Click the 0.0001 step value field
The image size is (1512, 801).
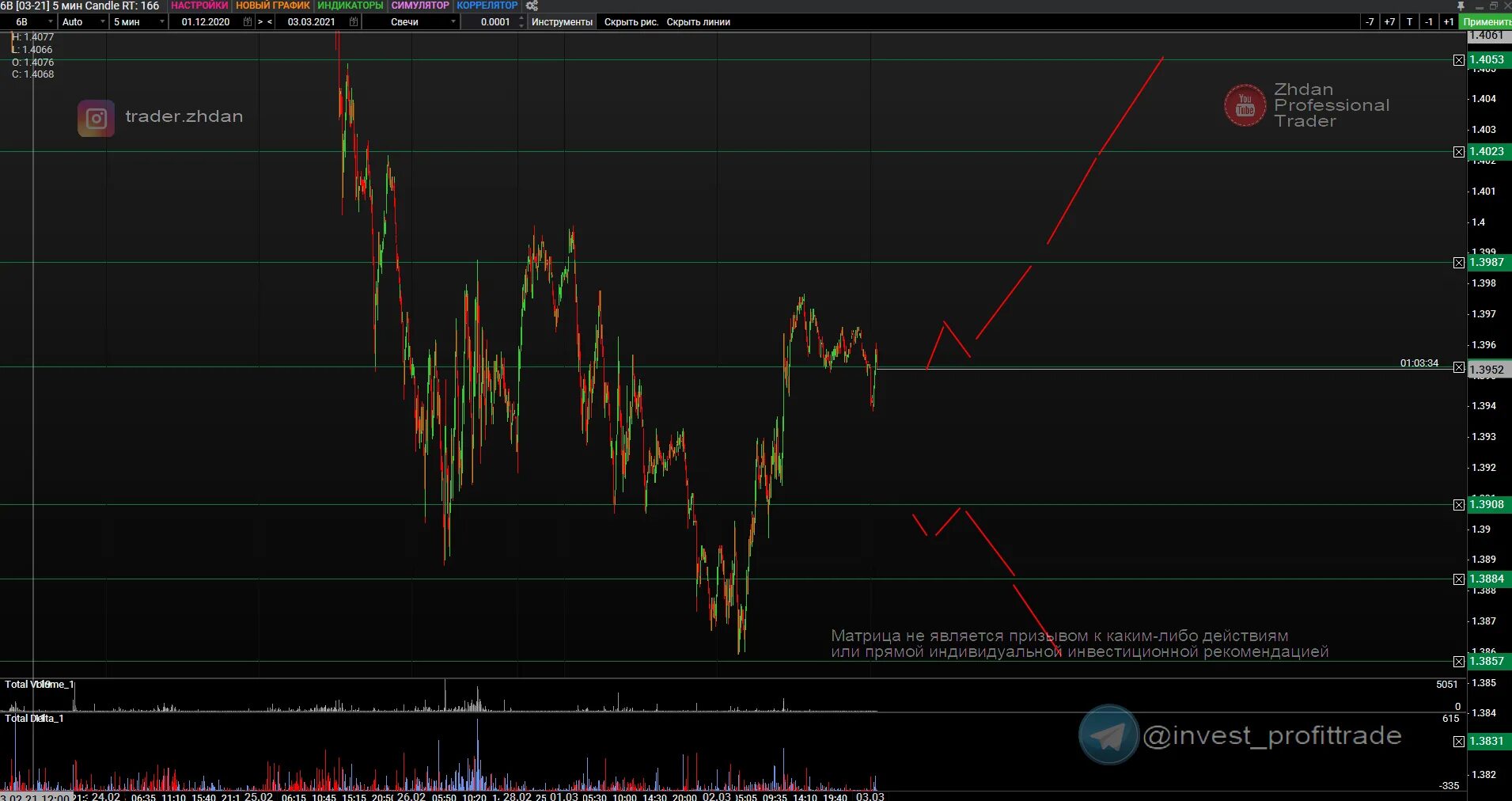496,22
